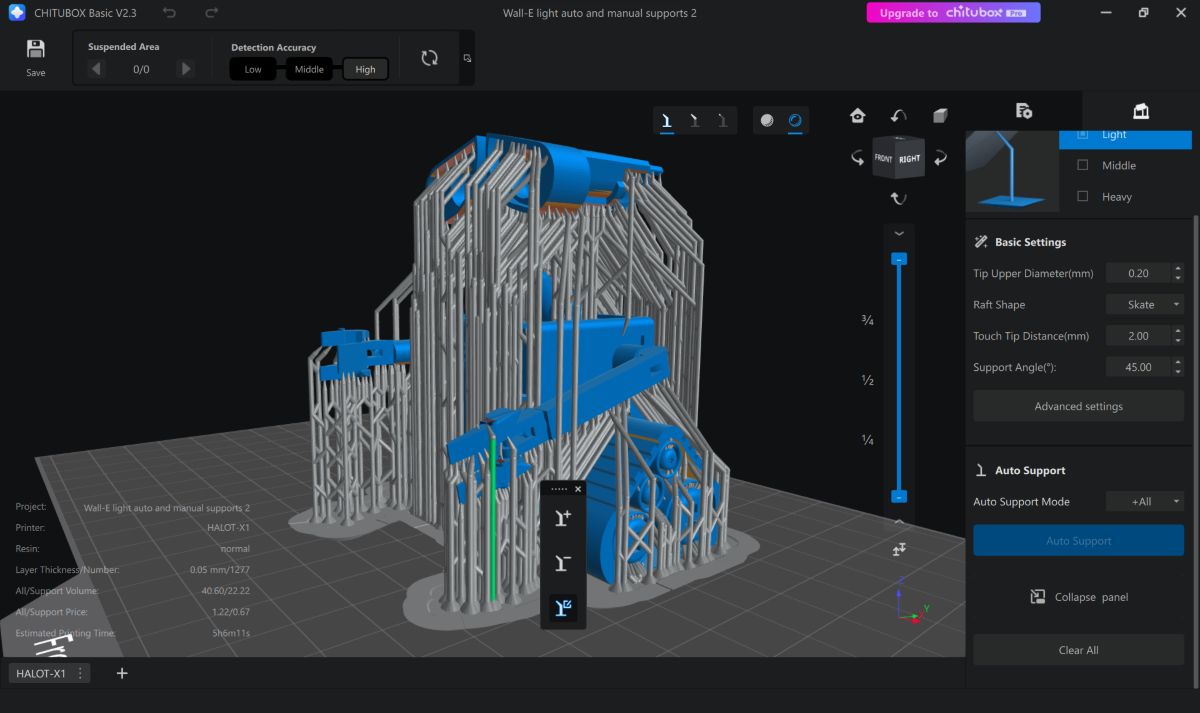Click the lower handle of layer slider
This screenshot has height=713, width=1200.
click(x=899, y=497)
